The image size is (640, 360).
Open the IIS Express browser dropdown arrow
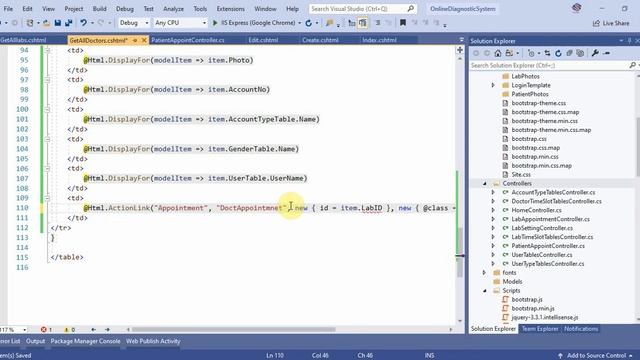click(300, 23)
